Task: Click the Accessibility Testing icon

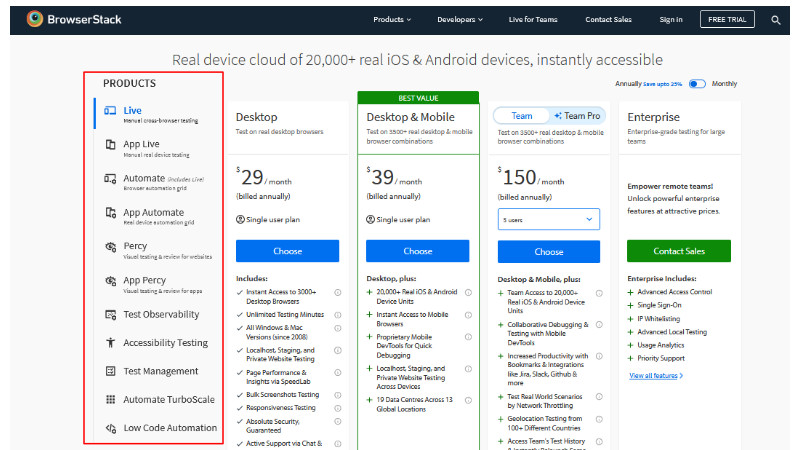Action: pos(110,343)
